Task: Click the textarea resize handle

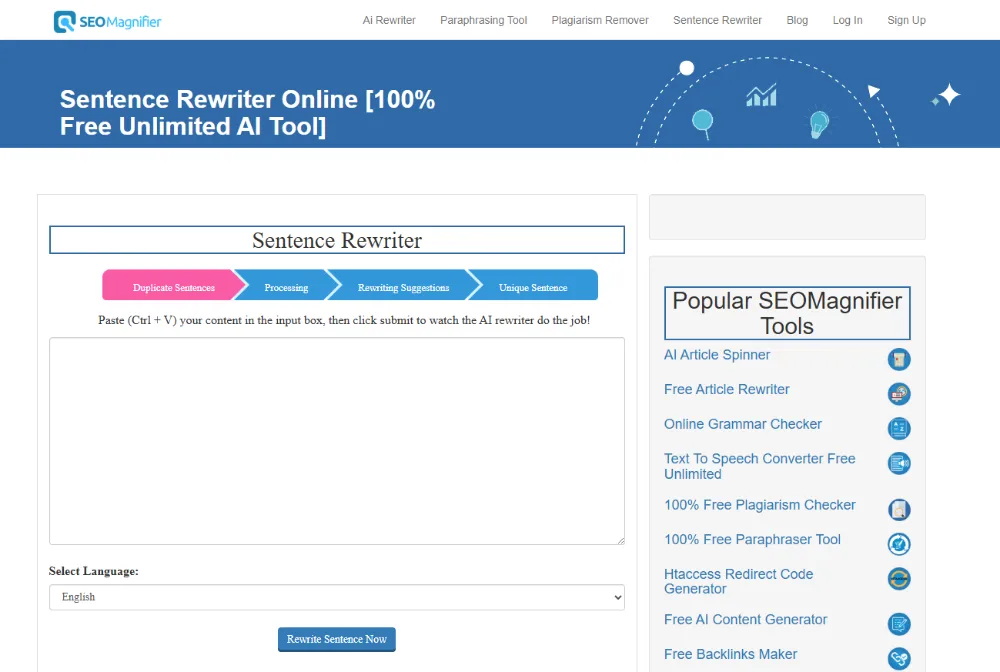Action: click(620, 540)
